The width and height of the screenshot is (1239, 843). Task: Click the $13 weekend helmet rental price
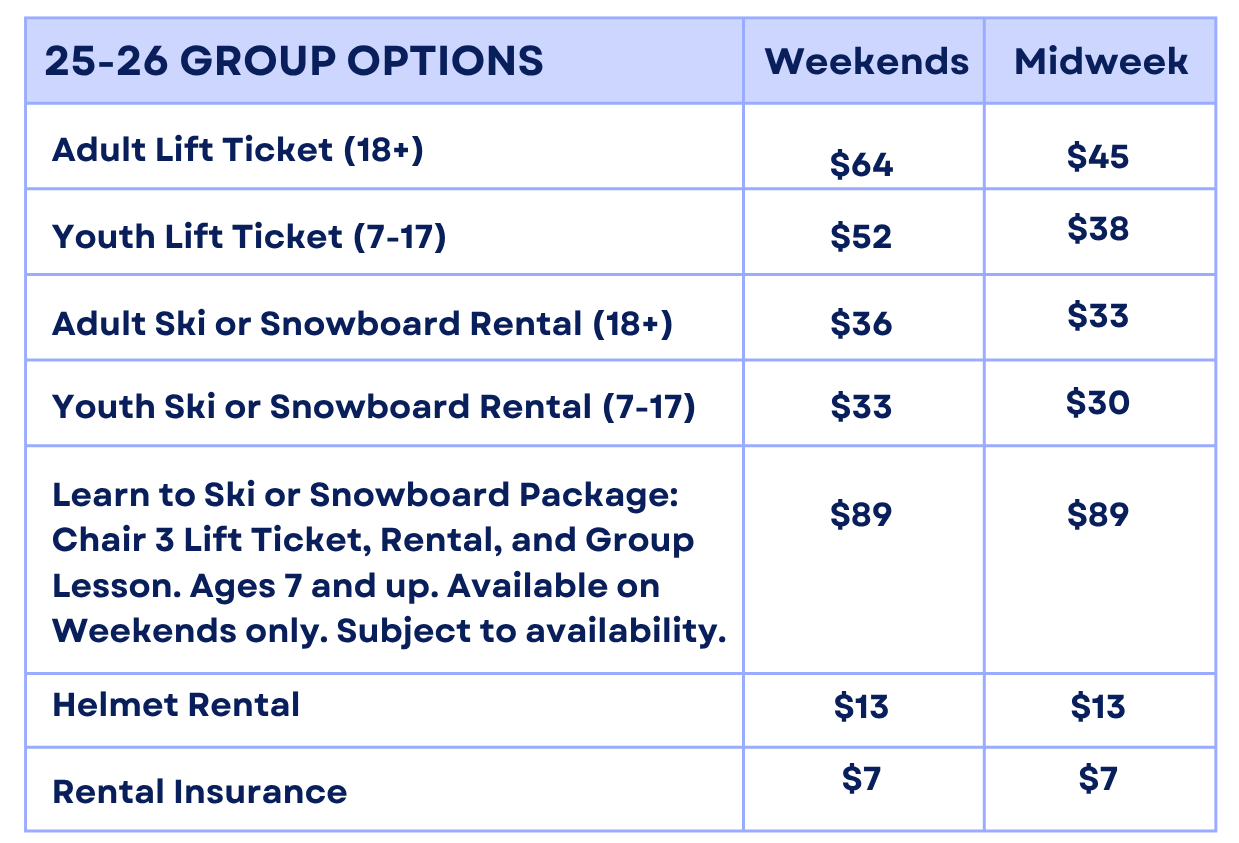pos(861,706)
